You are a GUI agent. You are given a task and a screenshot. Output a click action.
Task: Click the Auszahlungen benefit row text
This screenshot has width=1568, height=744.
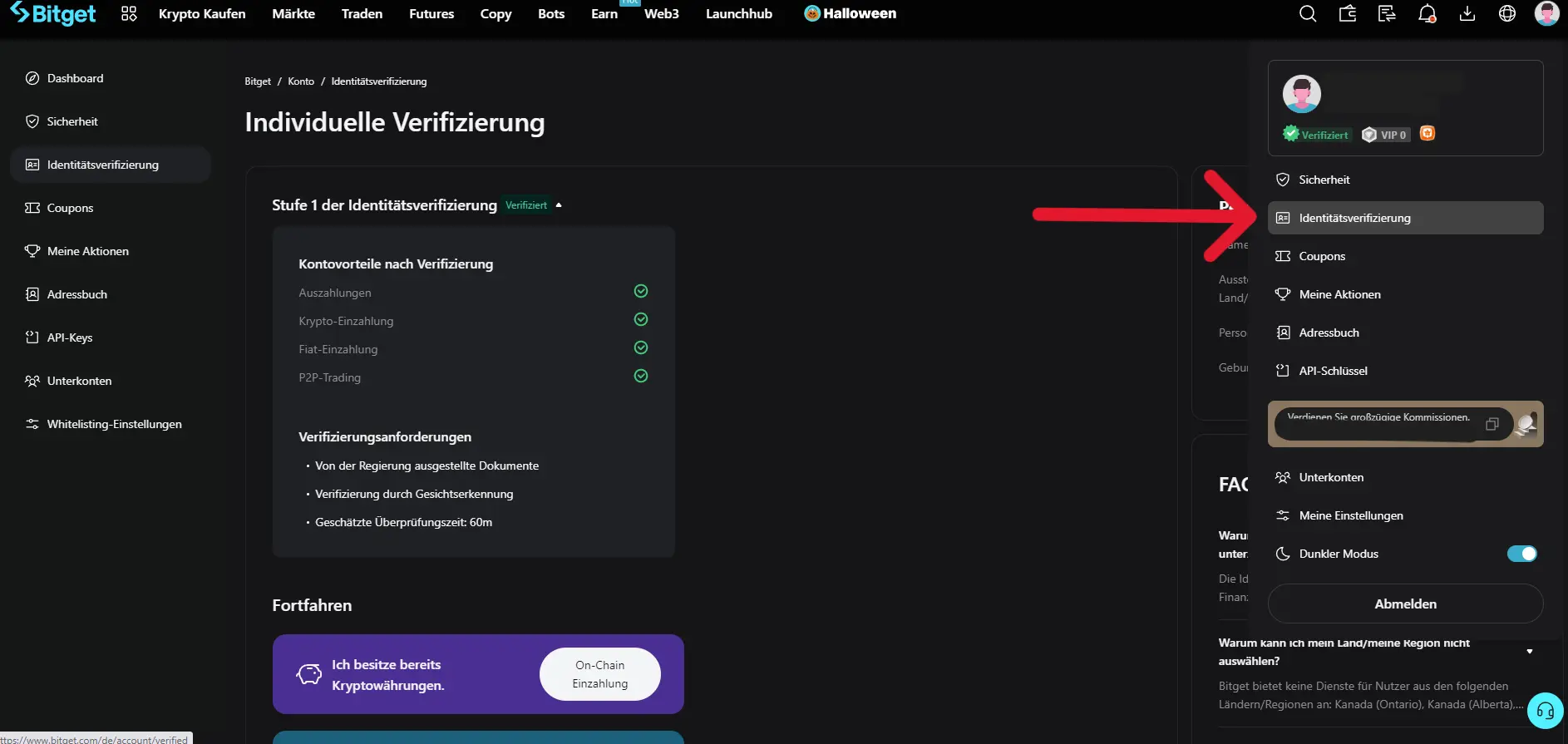335,293
